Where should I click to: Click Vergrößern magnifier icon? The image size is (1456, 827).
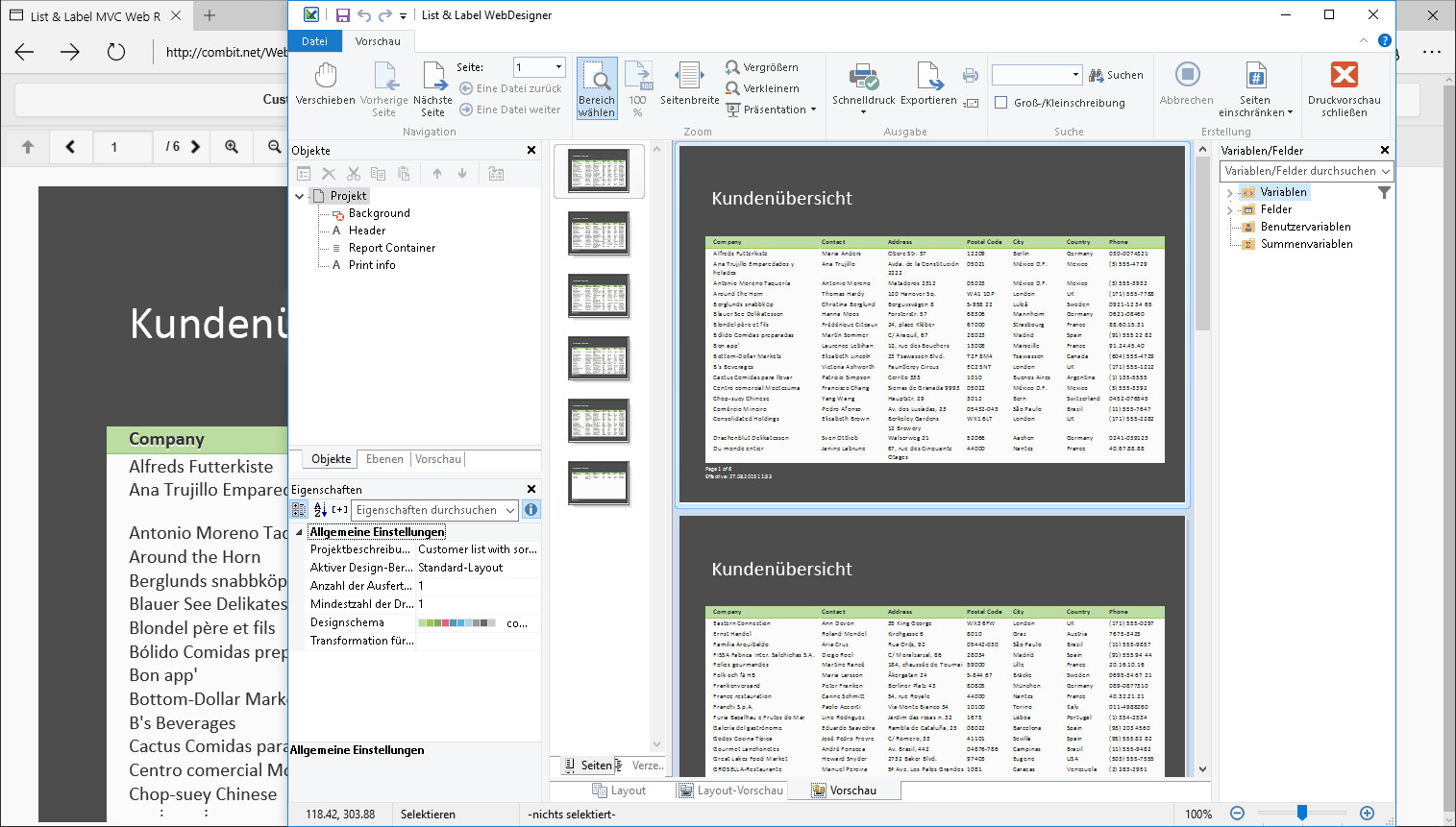pyautogui.click(x=732, y=67)
